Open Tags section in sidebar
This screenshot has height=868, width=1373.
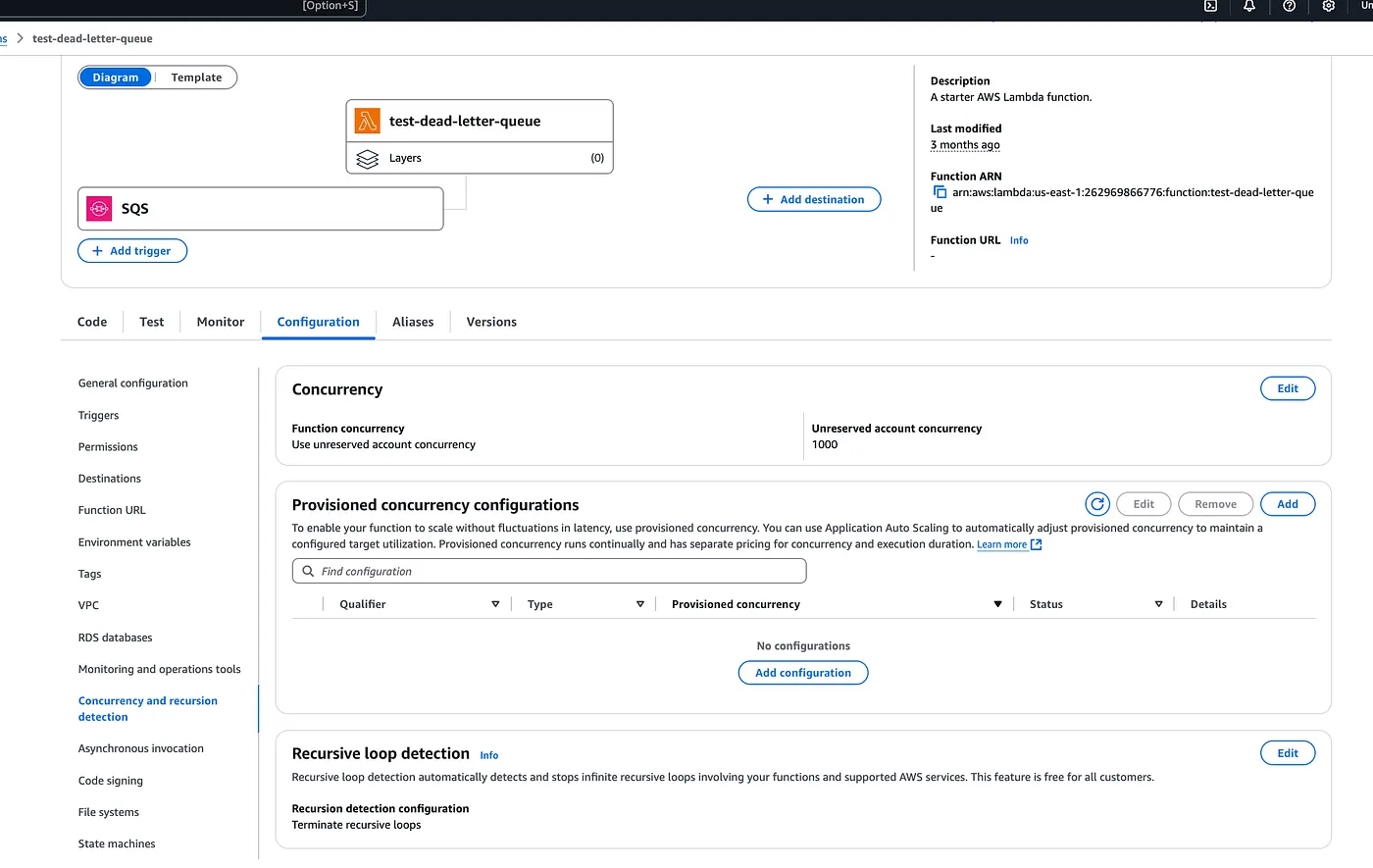click(89, 574)
